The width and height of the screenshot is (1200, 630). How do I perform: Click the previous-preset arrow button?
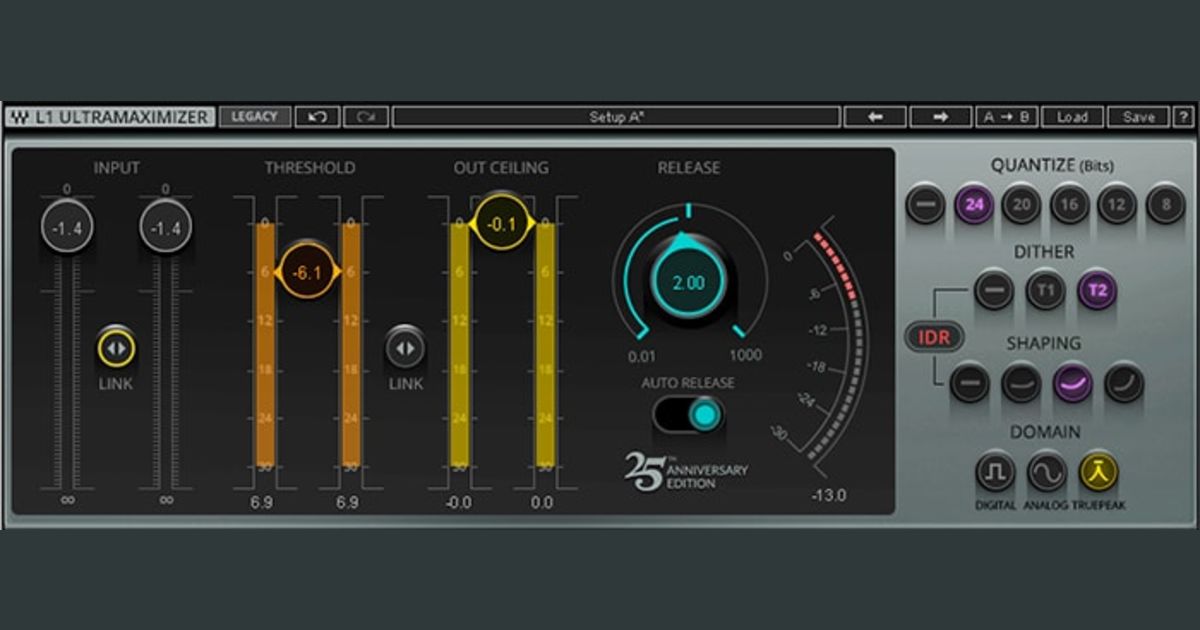pyautogui.click(x=875, y=116)
